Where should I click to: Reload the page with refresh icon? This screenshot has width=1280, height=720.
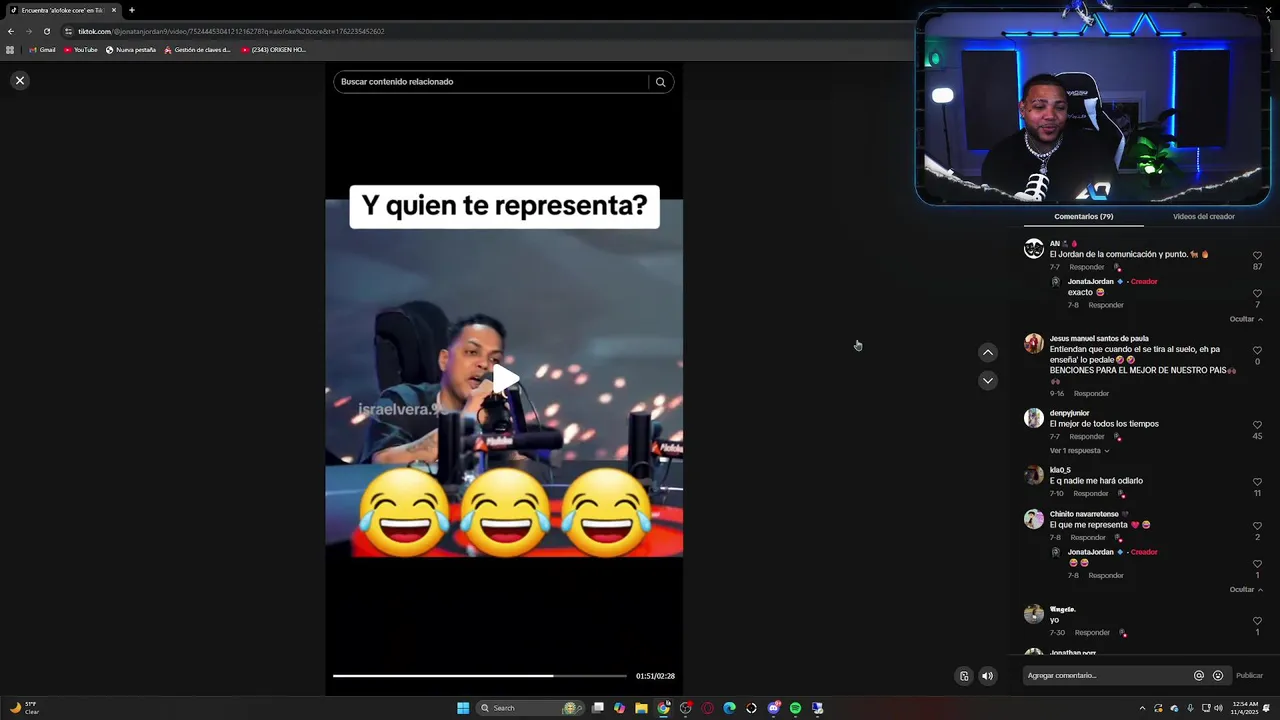46,31
